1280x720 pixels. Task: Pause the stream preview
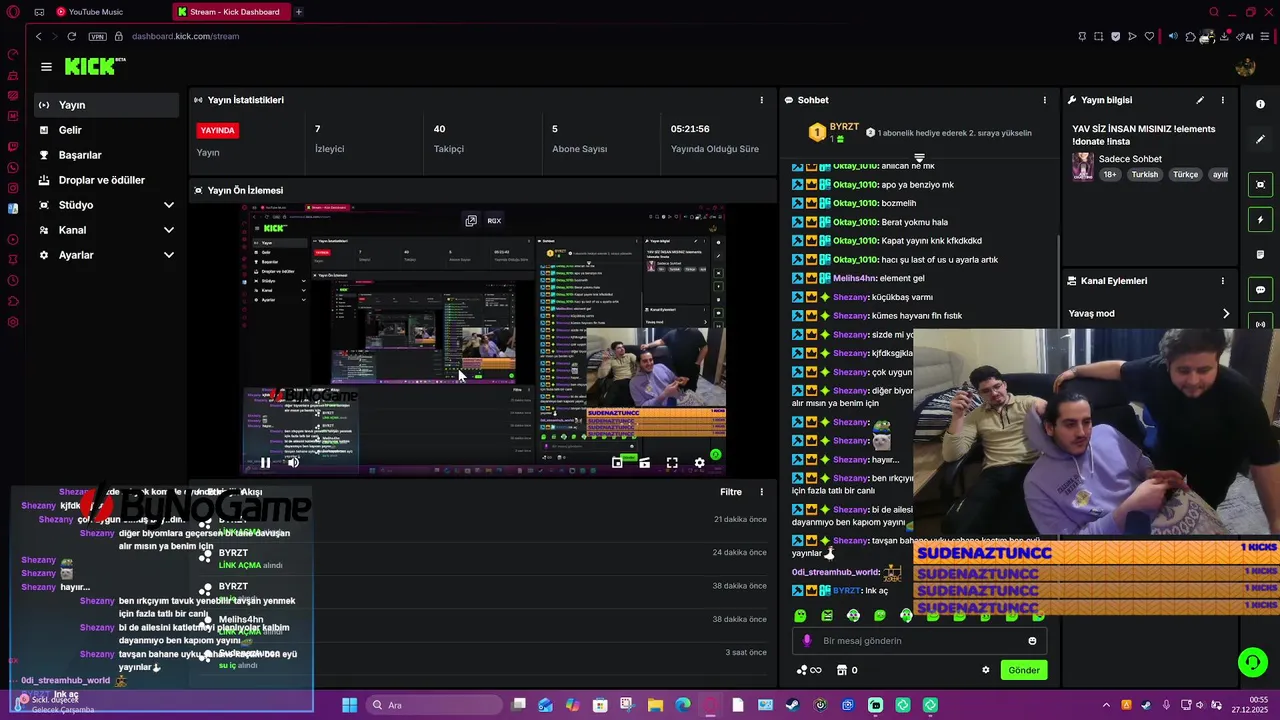(x=265, y=462)
